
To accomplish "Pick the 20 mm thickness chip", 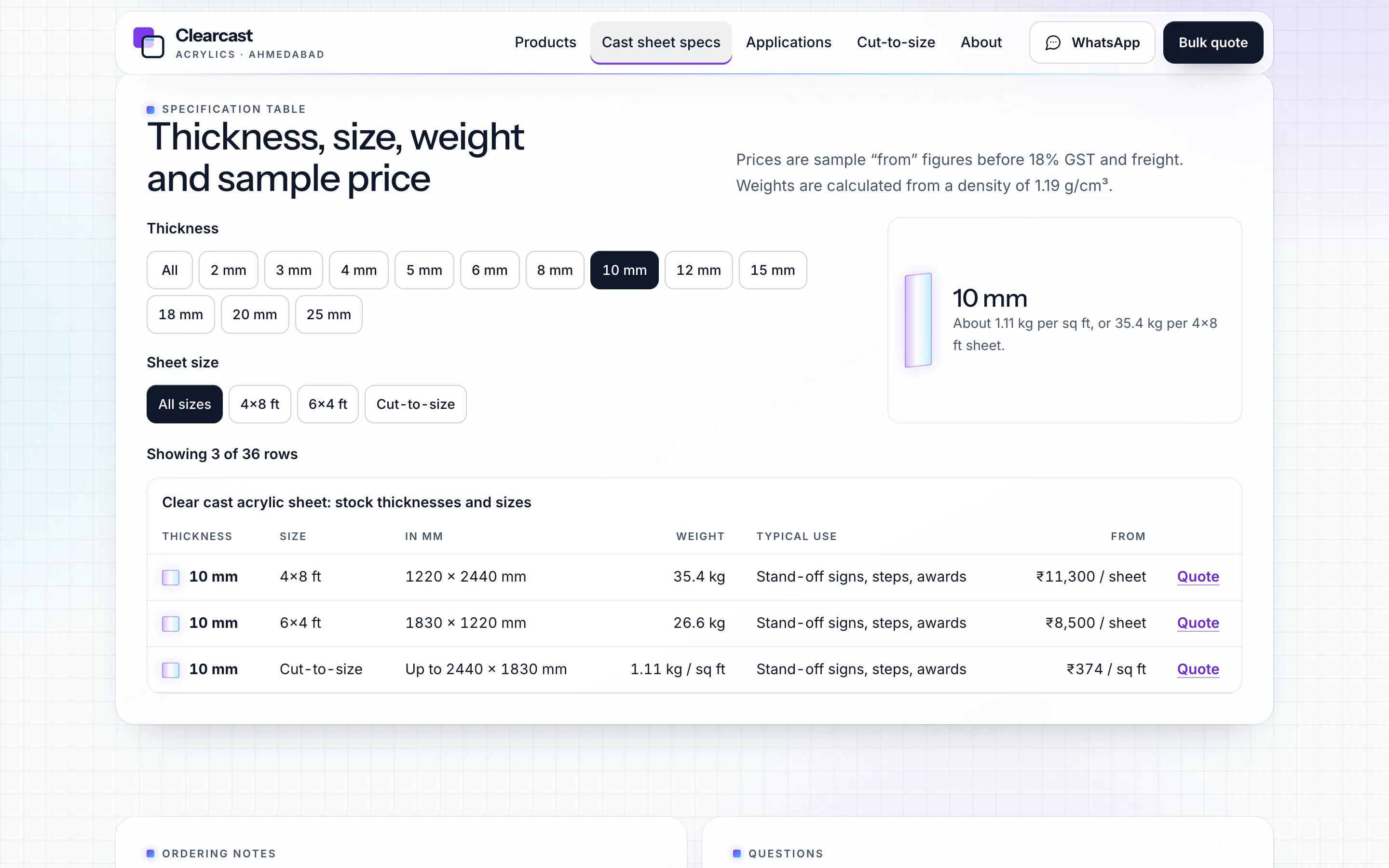I will 255,314.
